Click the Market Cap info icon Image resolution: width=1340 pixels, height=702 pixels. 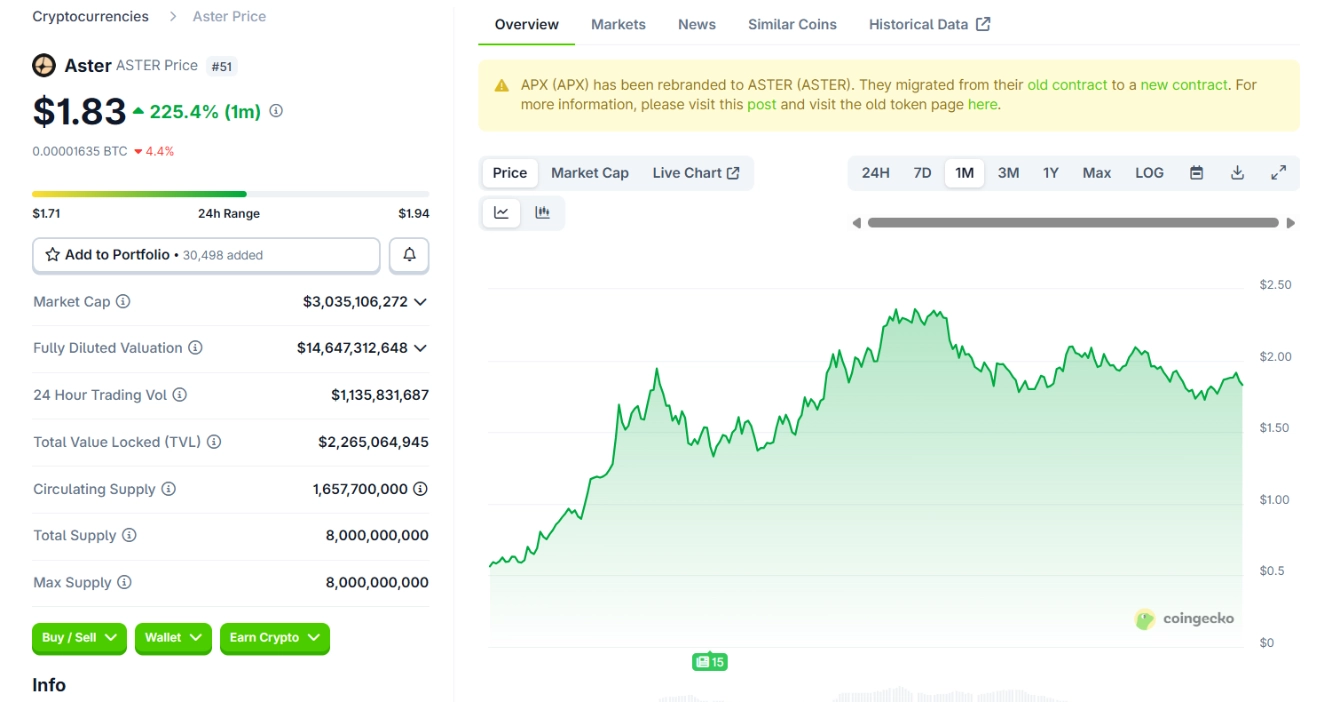[123, 301]
